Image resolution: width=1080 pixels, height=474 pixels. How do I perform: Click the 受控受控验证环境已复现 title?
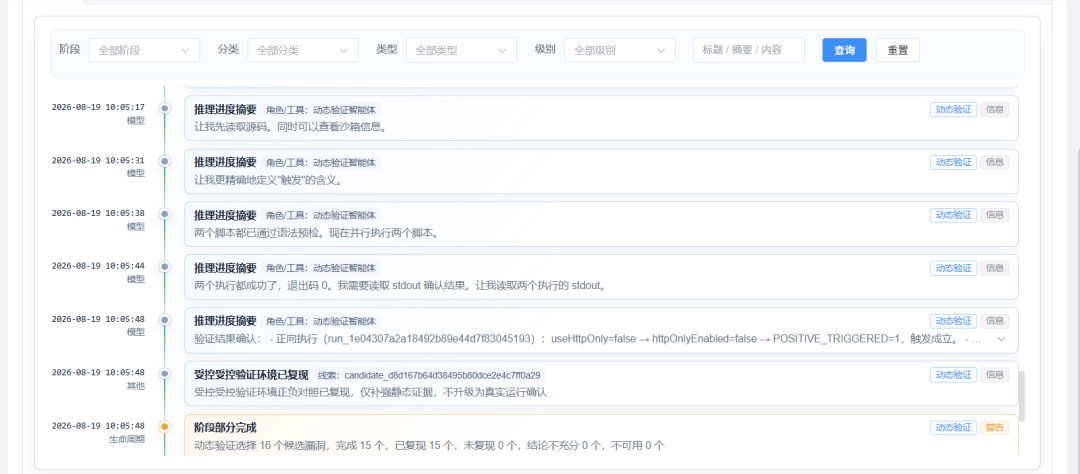(x=251, y=375)
